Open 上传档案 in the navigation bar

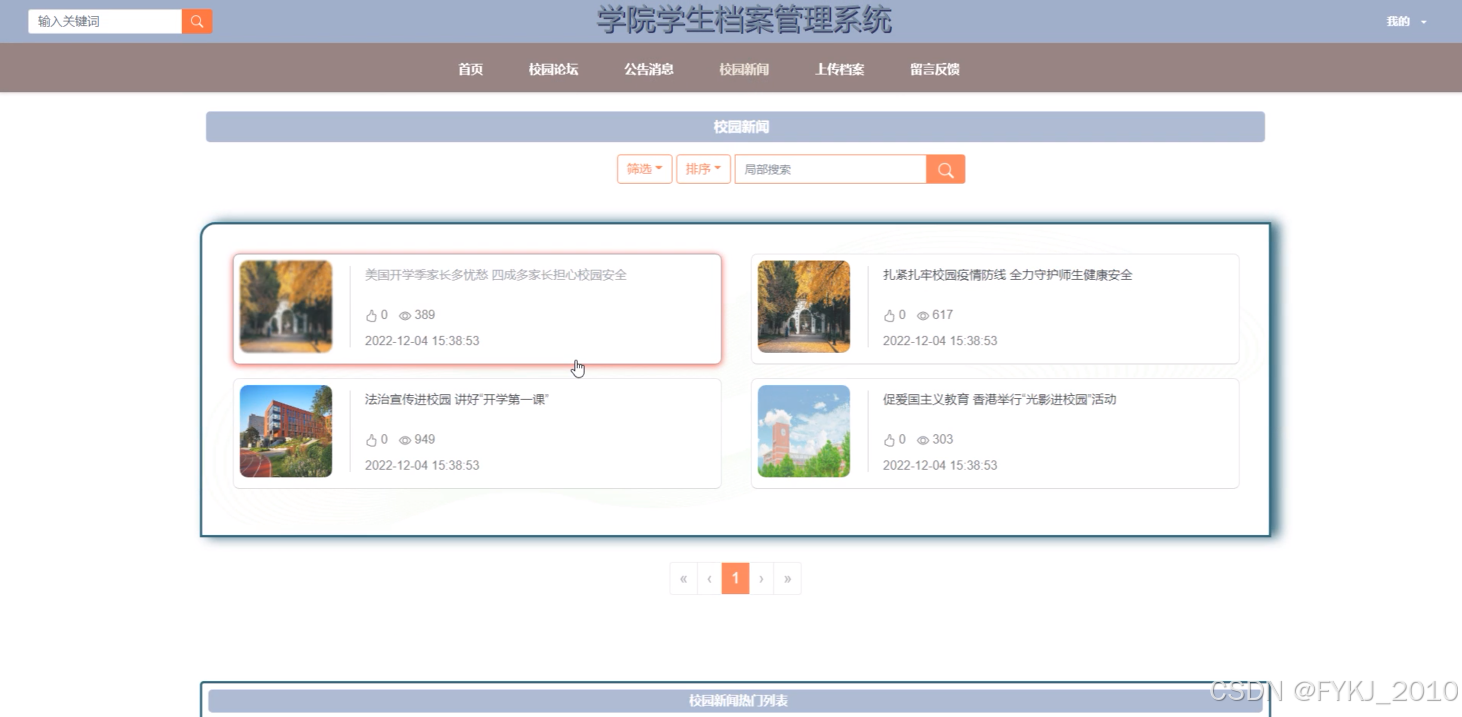[839, 69]
